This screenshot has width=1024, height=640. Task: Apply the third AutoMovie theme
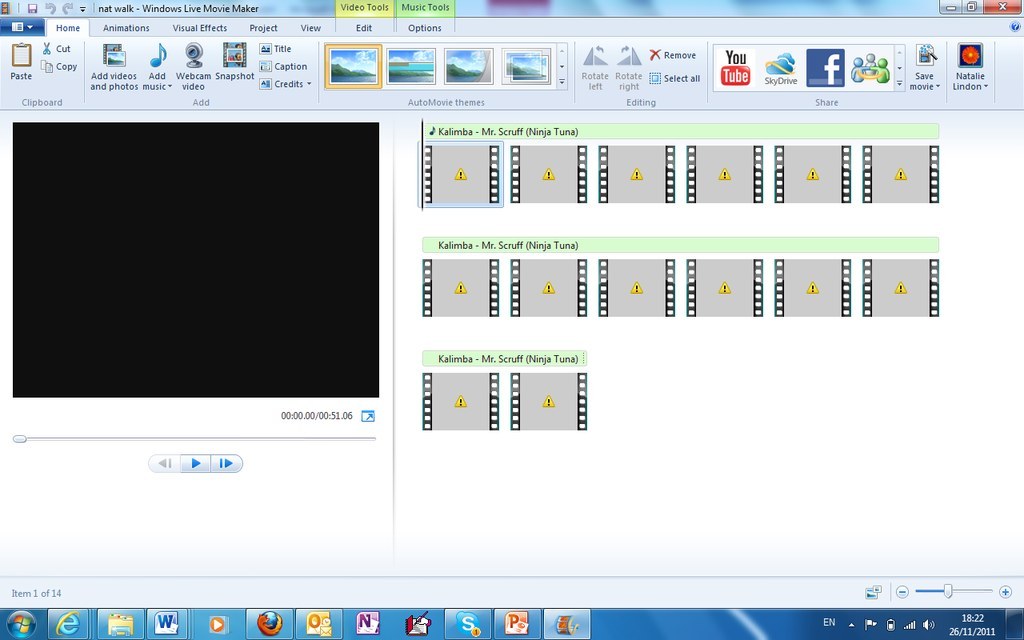coord(468,67)
